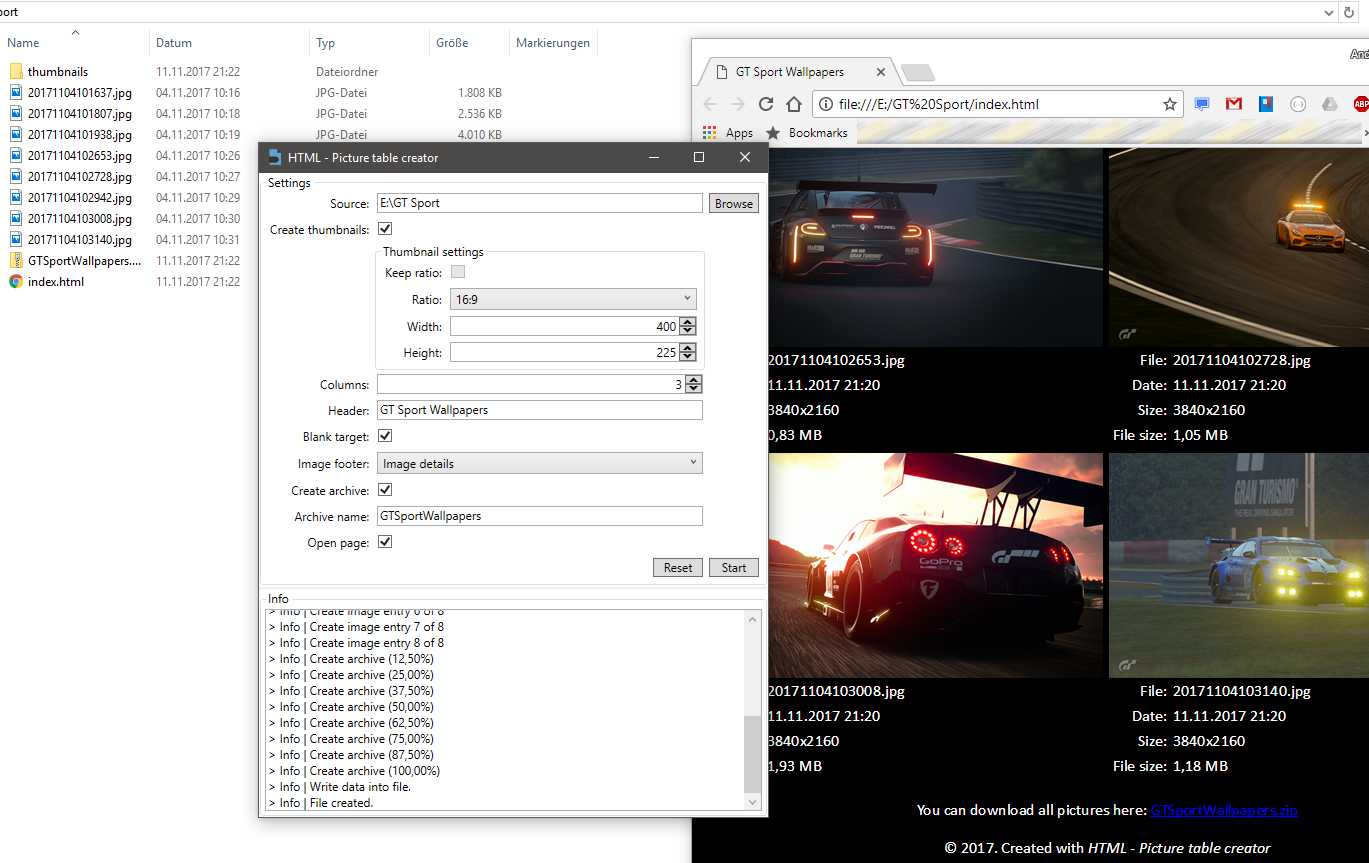The image size is (1369, 863).
Task: Select the file 20171104103140.jpg in Explorer
Action: point(80,240)
